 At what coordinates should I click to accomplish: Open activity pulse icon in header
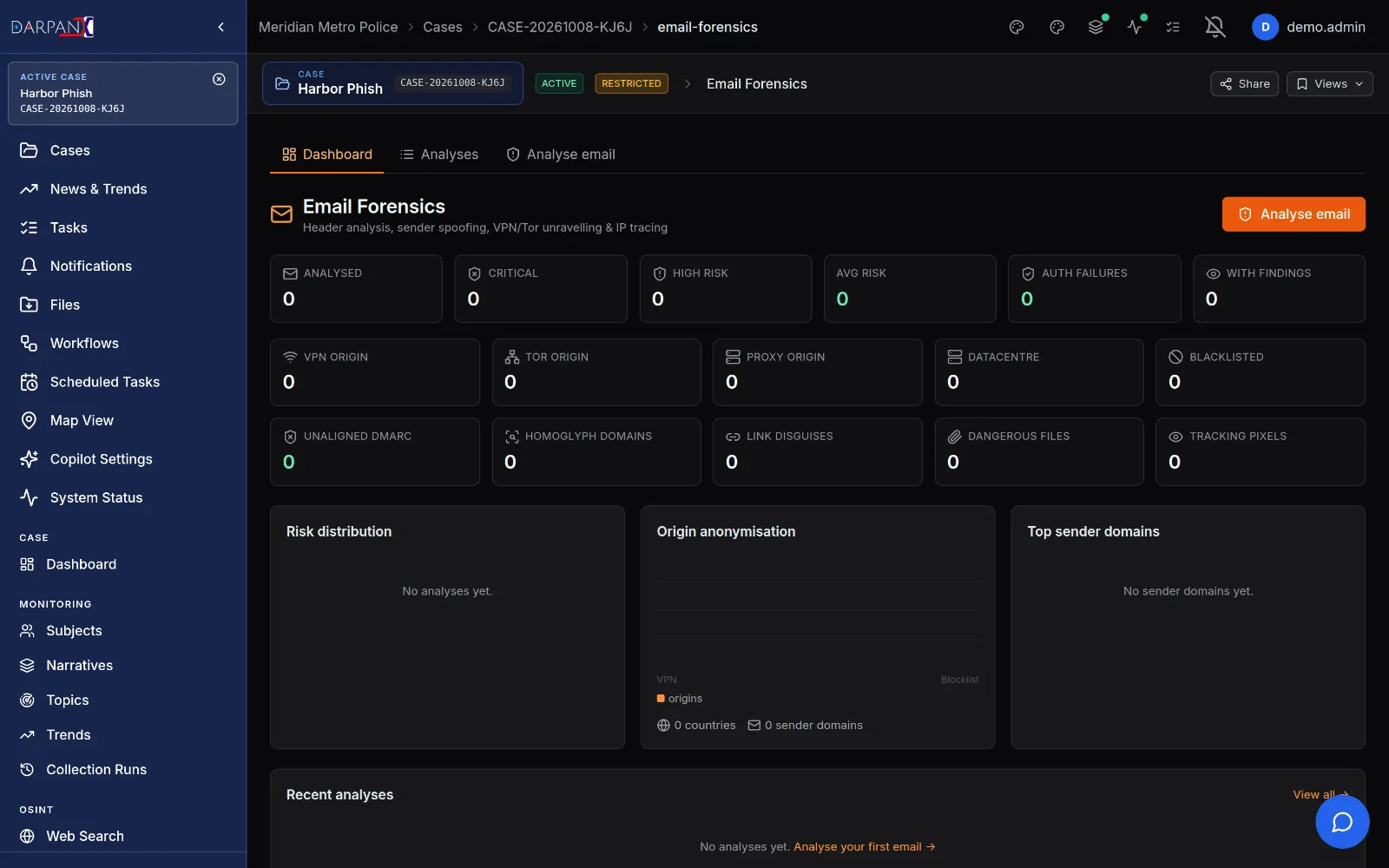(x=1135, y=27)
